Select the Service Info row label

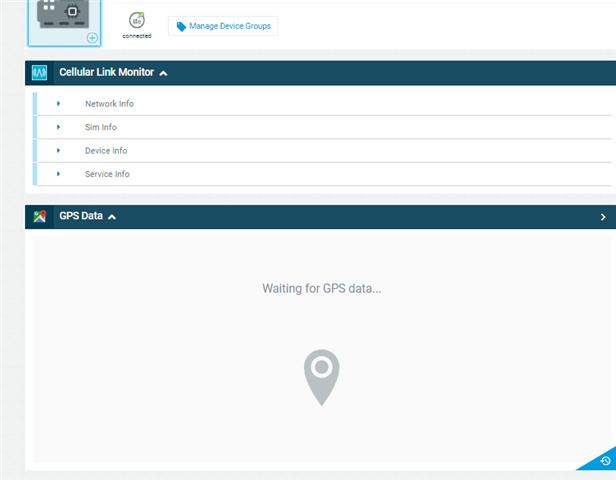tap(107, 174)
